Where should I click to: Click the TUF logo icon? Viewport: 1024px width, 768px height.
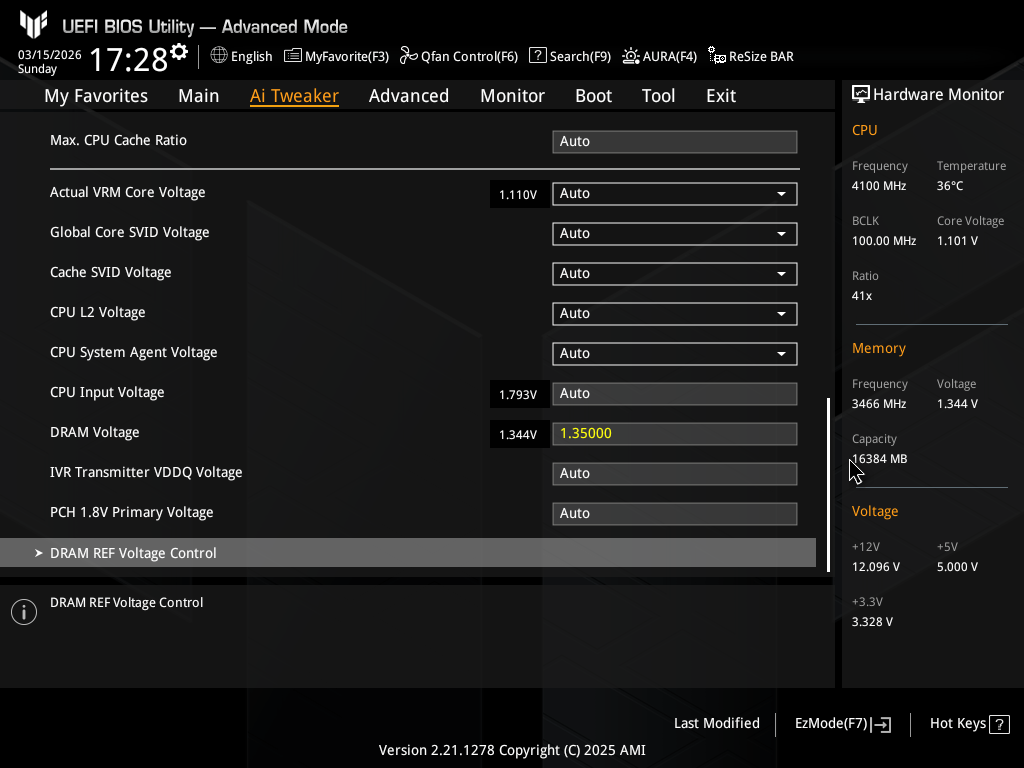[x=33, y=24]
